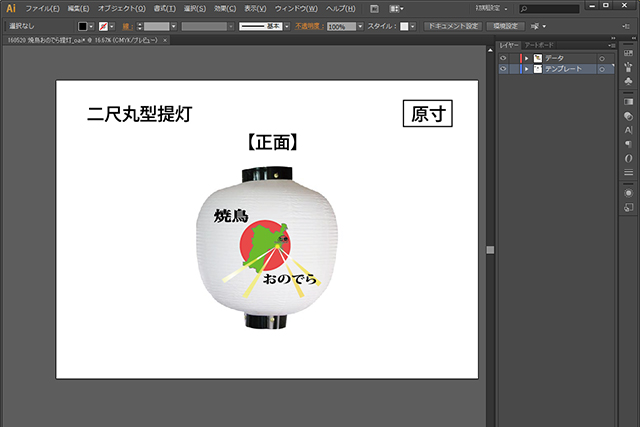Image resolution: width=640 pixels, height=427 pixels.
Task: Open the Gradient panel icon
Action: [629, 102]
